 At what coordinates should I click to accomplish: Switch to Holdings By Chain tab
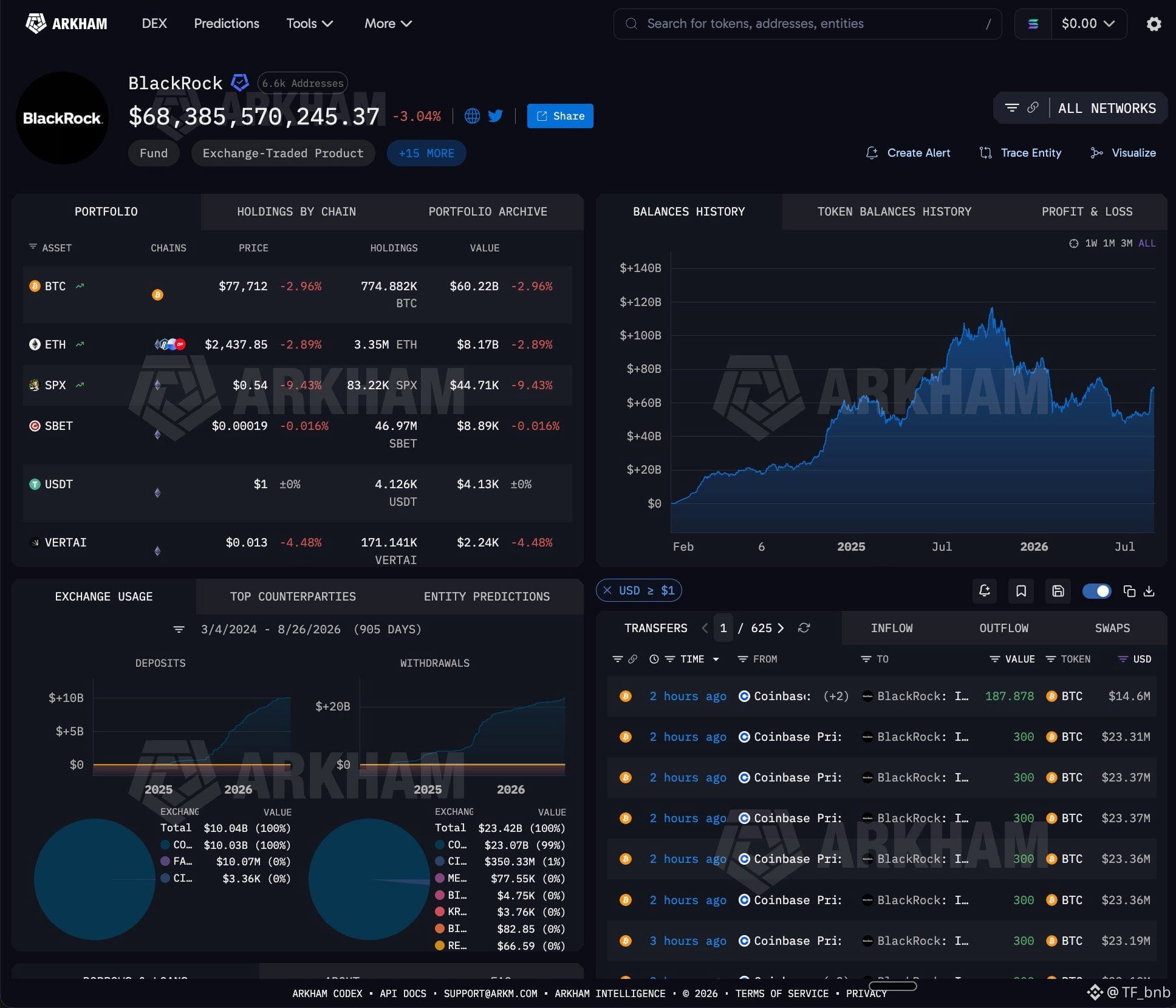pyautogui.click(x=296, y=212)
